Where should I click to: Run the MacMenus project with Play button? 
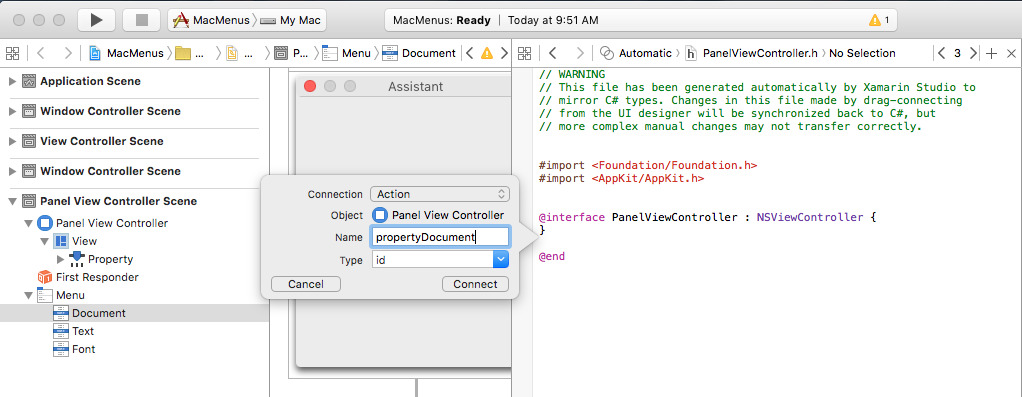[x=96, y=20]
